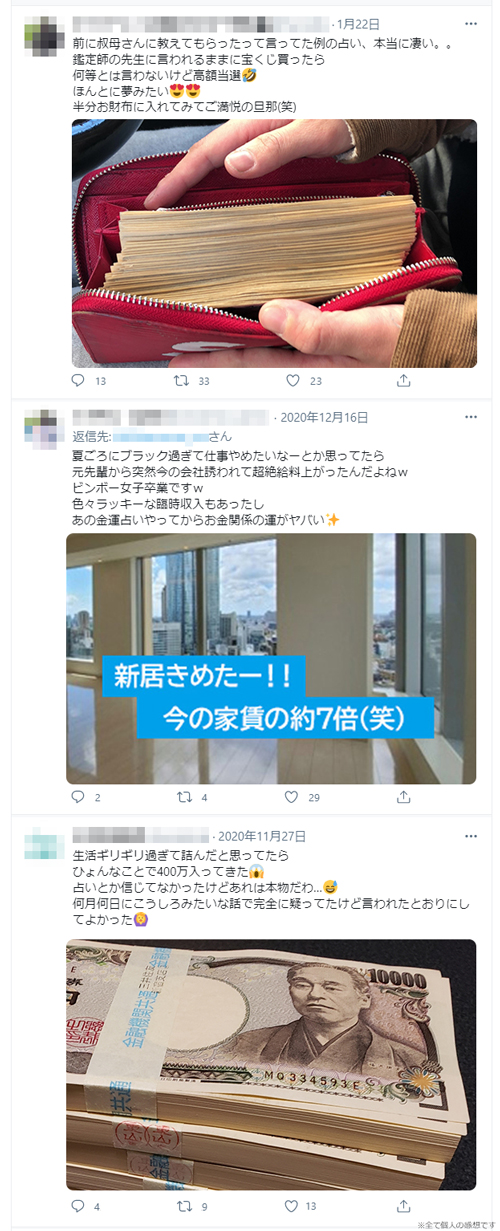Share the red wallet tweet

coord(404,380)
